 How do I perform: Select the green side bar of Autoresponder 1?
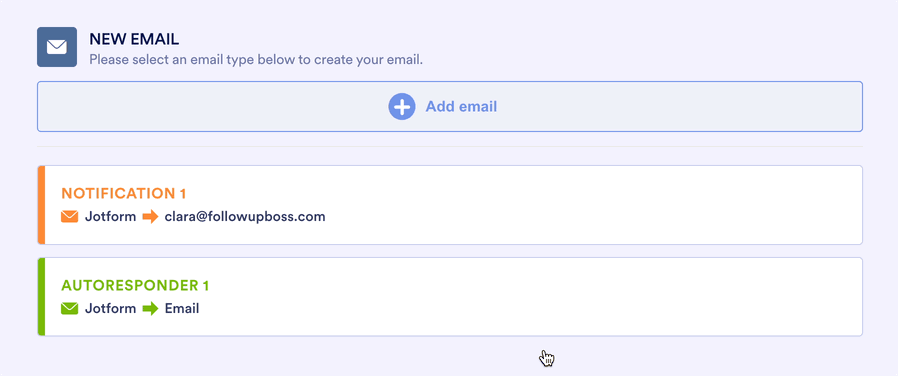(x=41, y=296)
